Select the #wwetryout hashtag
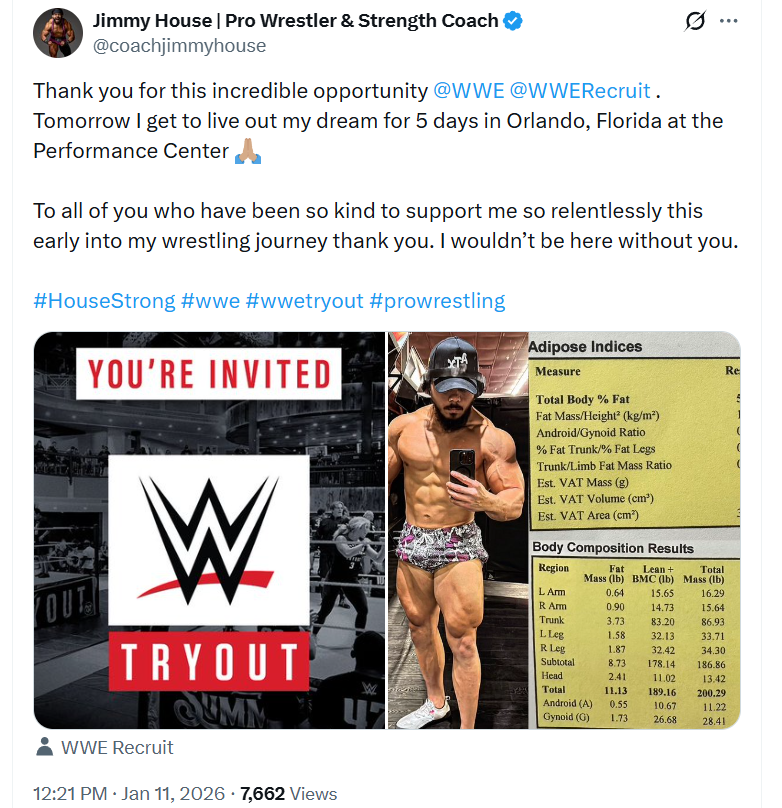Image resolution: width=782 pixels, height=808 pixels. (x=304, y=301)
